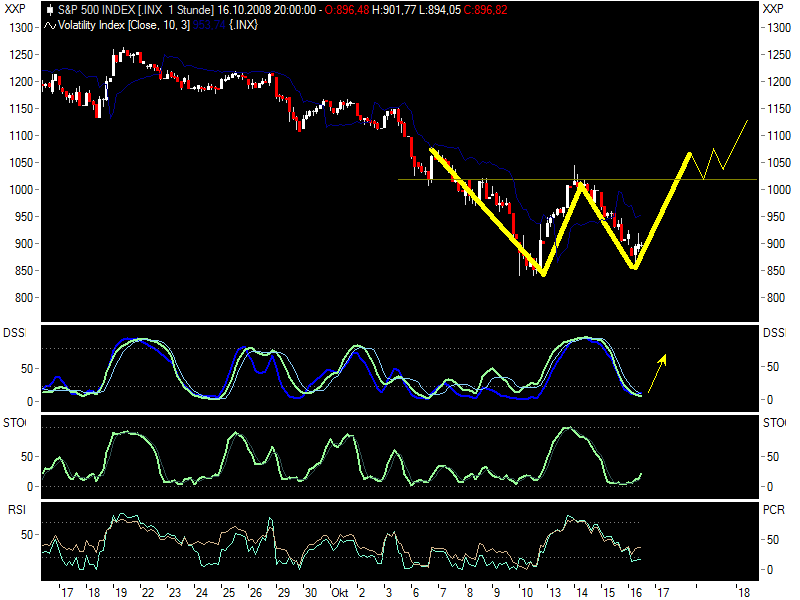Click 800 on the left price axis
The height and width of the screenshot is (600, 800).
[x=24, y=298]
